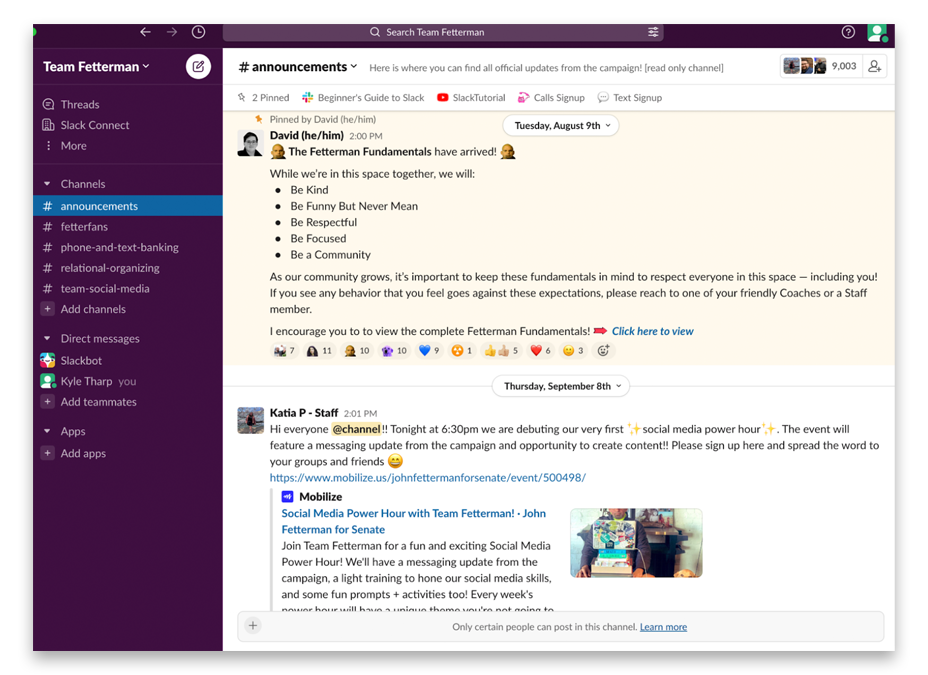The image size is (928, 675).
Task: Go back in navigation history
Action: [146, 32]
